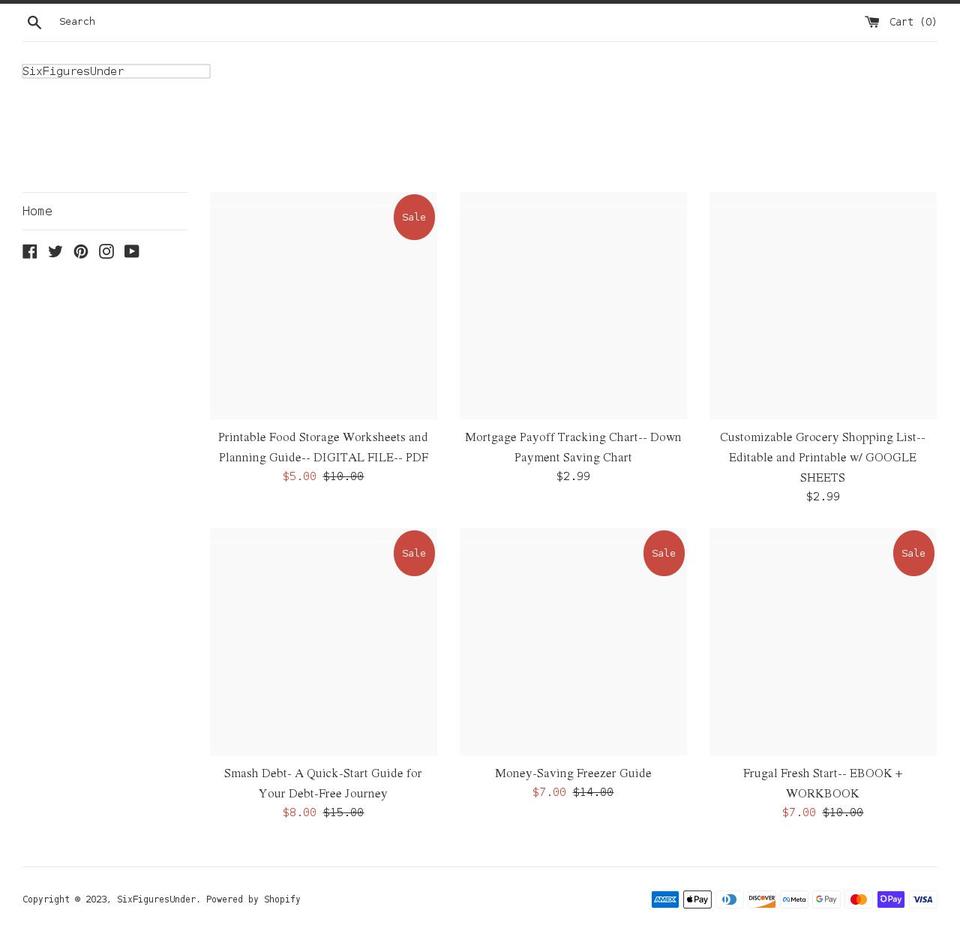The width and height of the screenshot is (960, 931).
Task: Open the Facebook social icon
Action: [30, 251]
